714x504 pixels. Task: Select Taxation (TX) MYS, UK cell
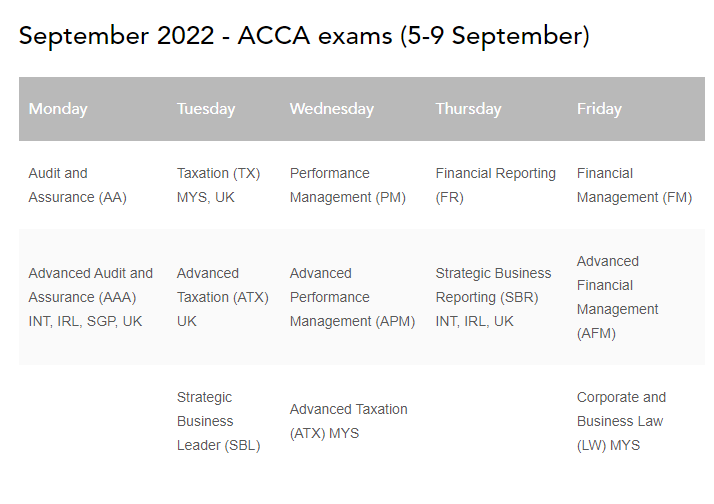point(218,185)
